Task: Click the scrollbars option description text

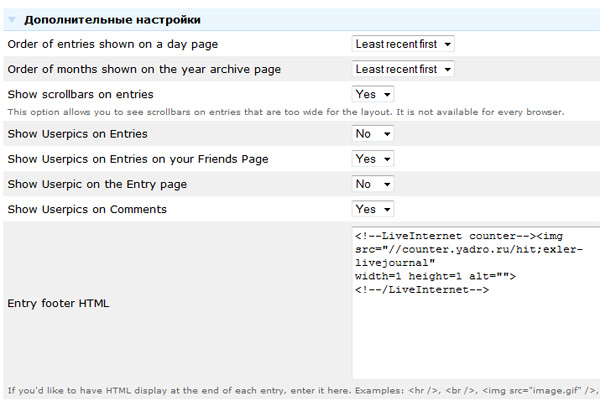Action: tap(285, 111)
